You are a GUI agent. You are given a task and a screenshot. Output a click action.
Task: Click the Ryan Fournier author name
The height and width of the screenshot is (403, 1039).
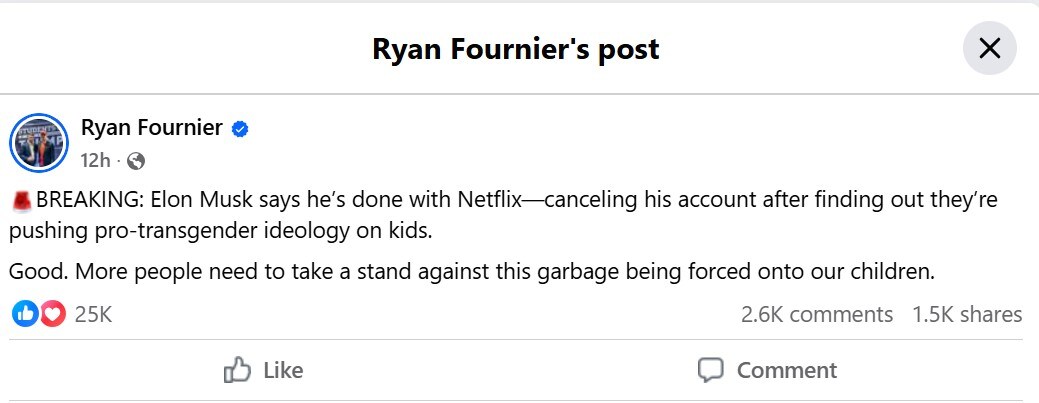(x=151, y=128)
